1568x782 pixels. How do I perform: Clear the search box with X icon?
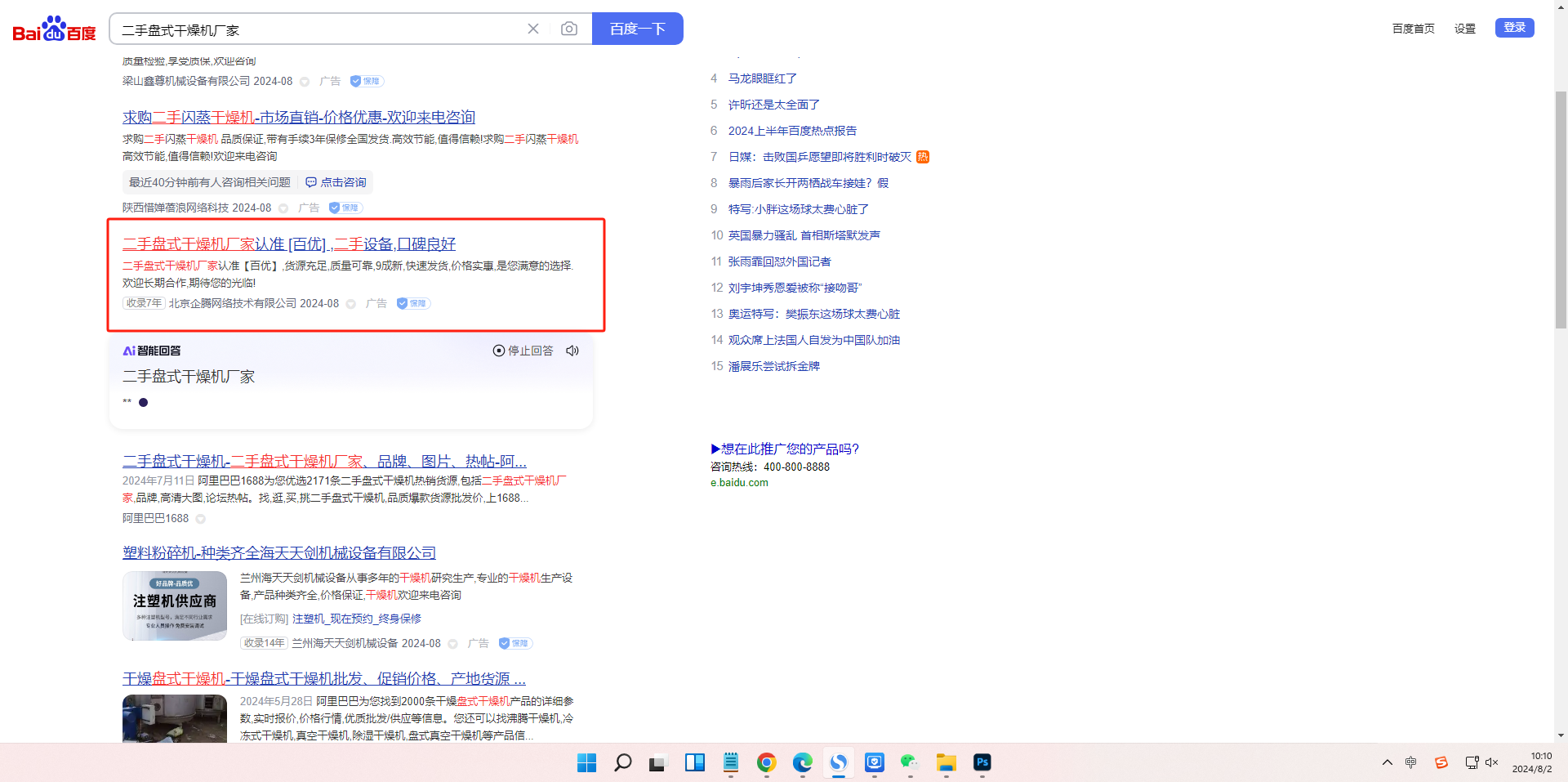pyautogui.click(x=533, y=29)
